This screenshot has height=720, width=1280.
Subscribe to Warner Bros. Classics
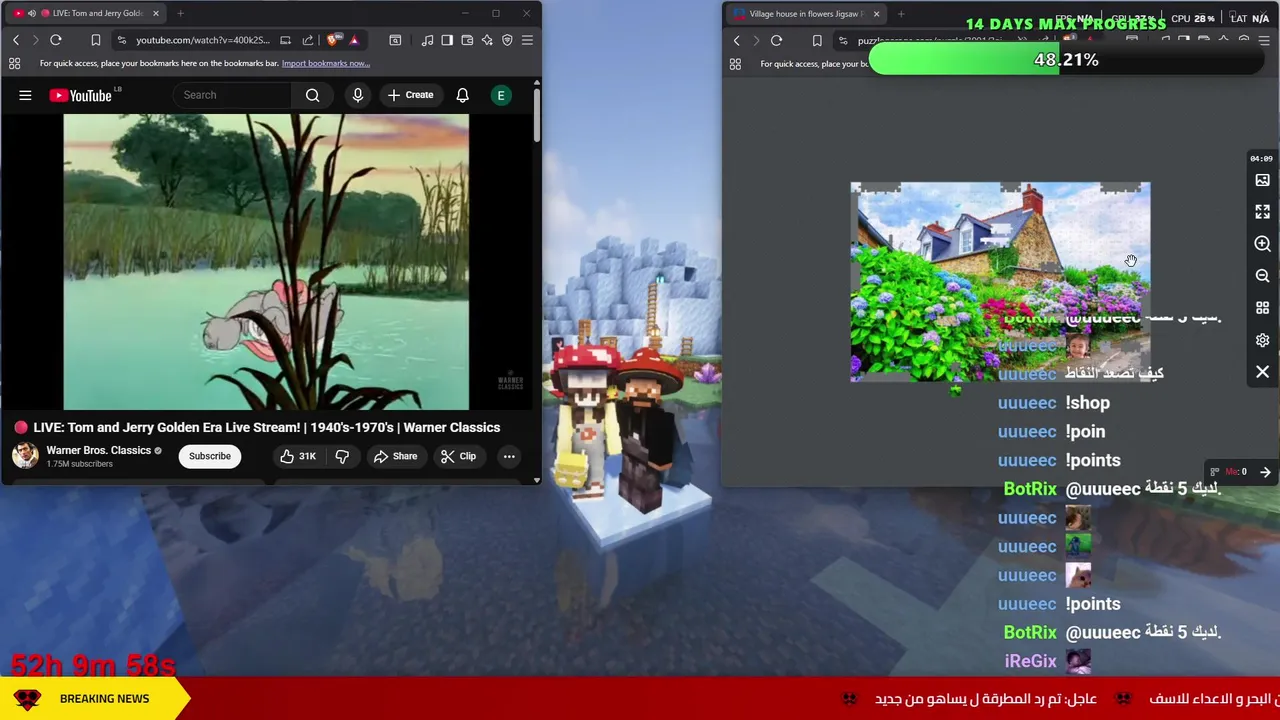210,456
